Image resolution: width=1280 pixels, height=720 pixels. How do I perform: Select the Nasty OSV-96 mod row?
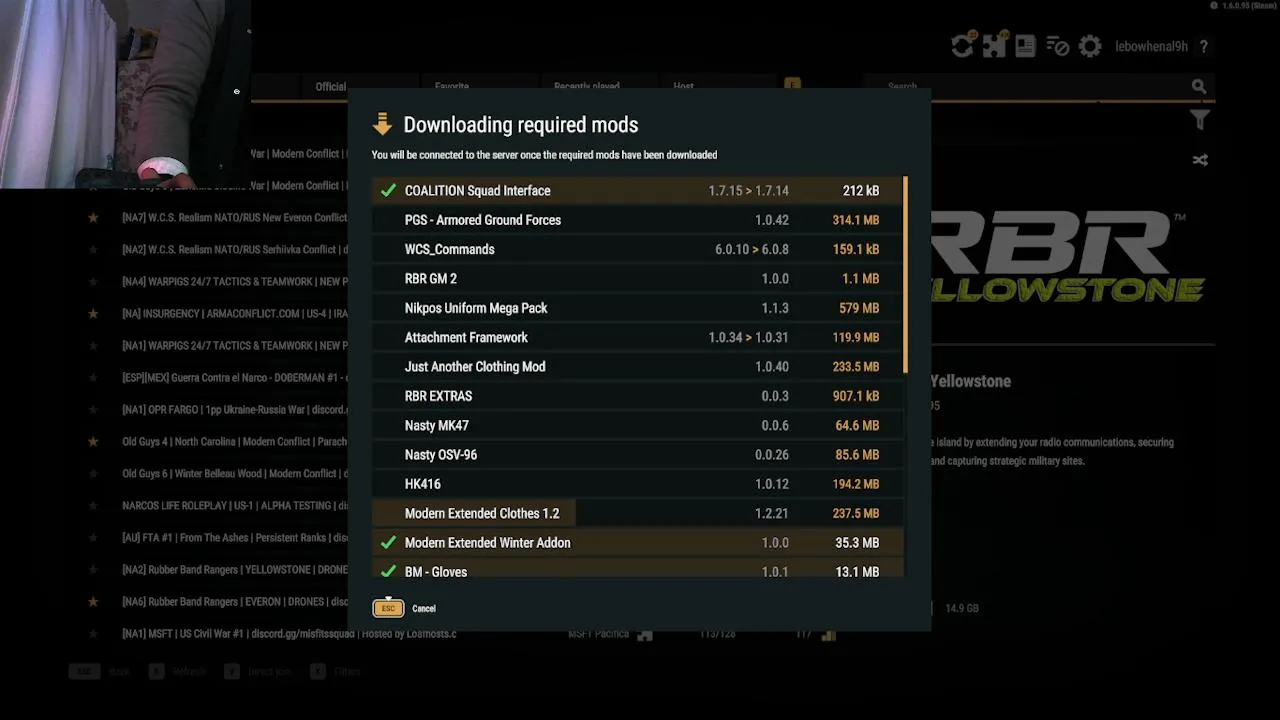pos(636,455)
